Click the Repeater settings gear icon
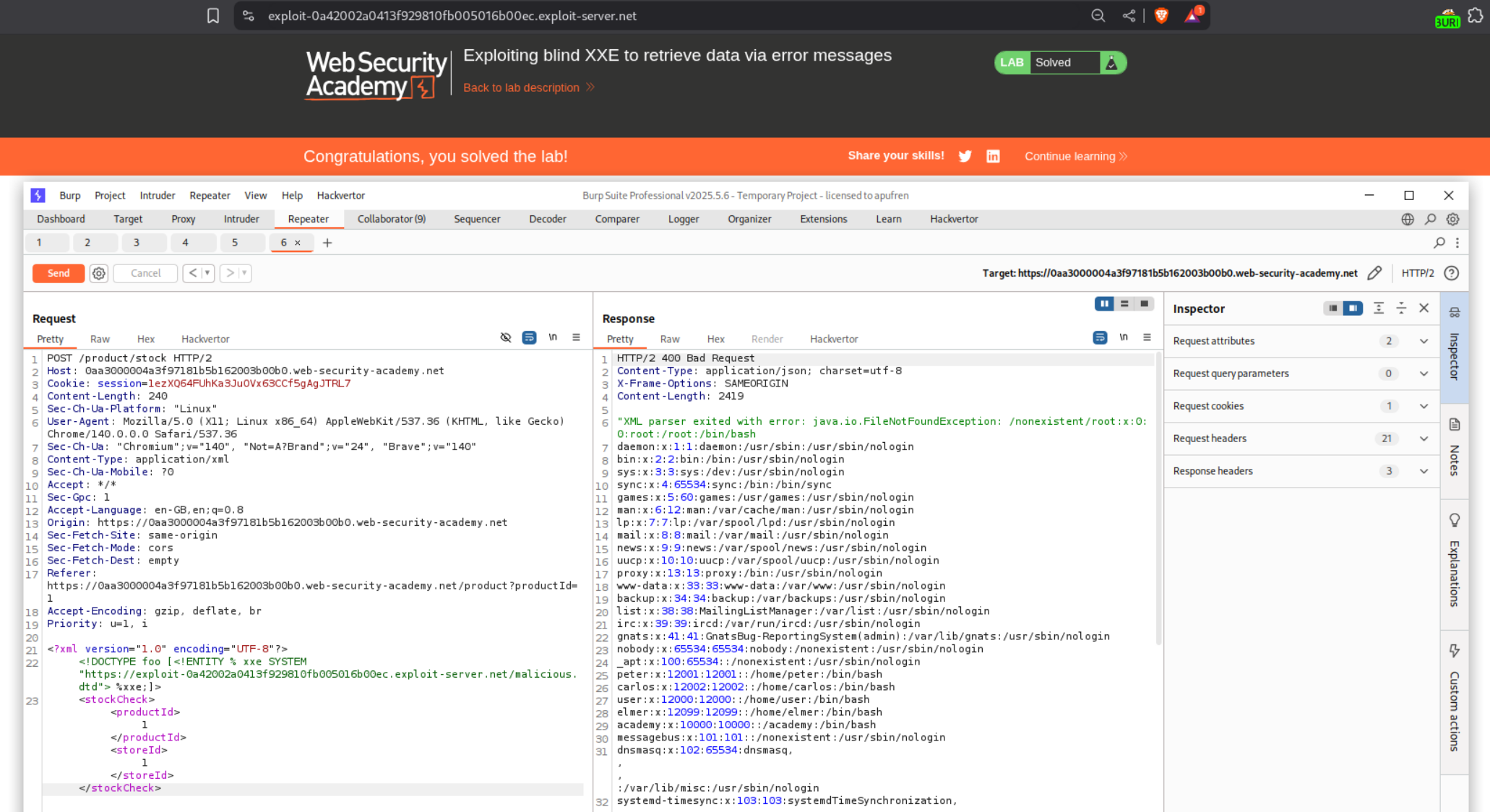The width and height of the screenshot is (1490, 812). tap(99, 273)
